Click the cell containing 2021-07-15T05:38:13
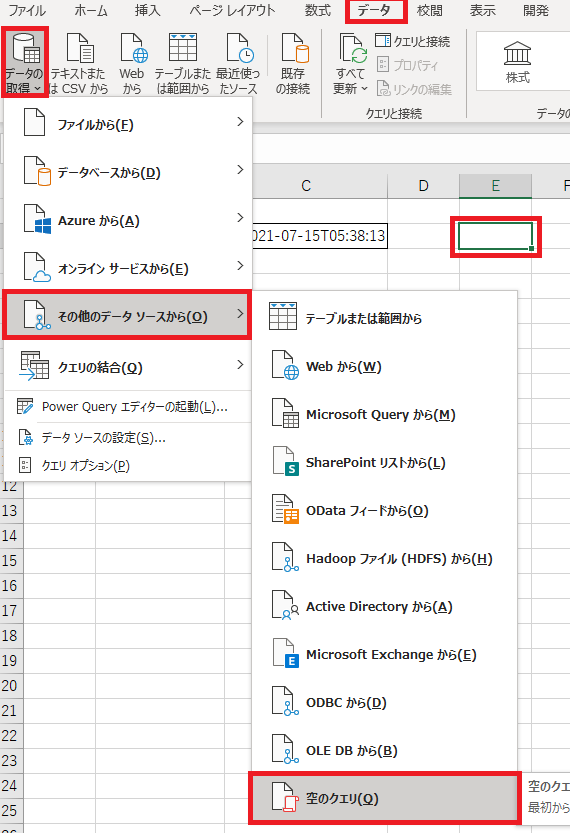The image size is (570, 833). 319,236
